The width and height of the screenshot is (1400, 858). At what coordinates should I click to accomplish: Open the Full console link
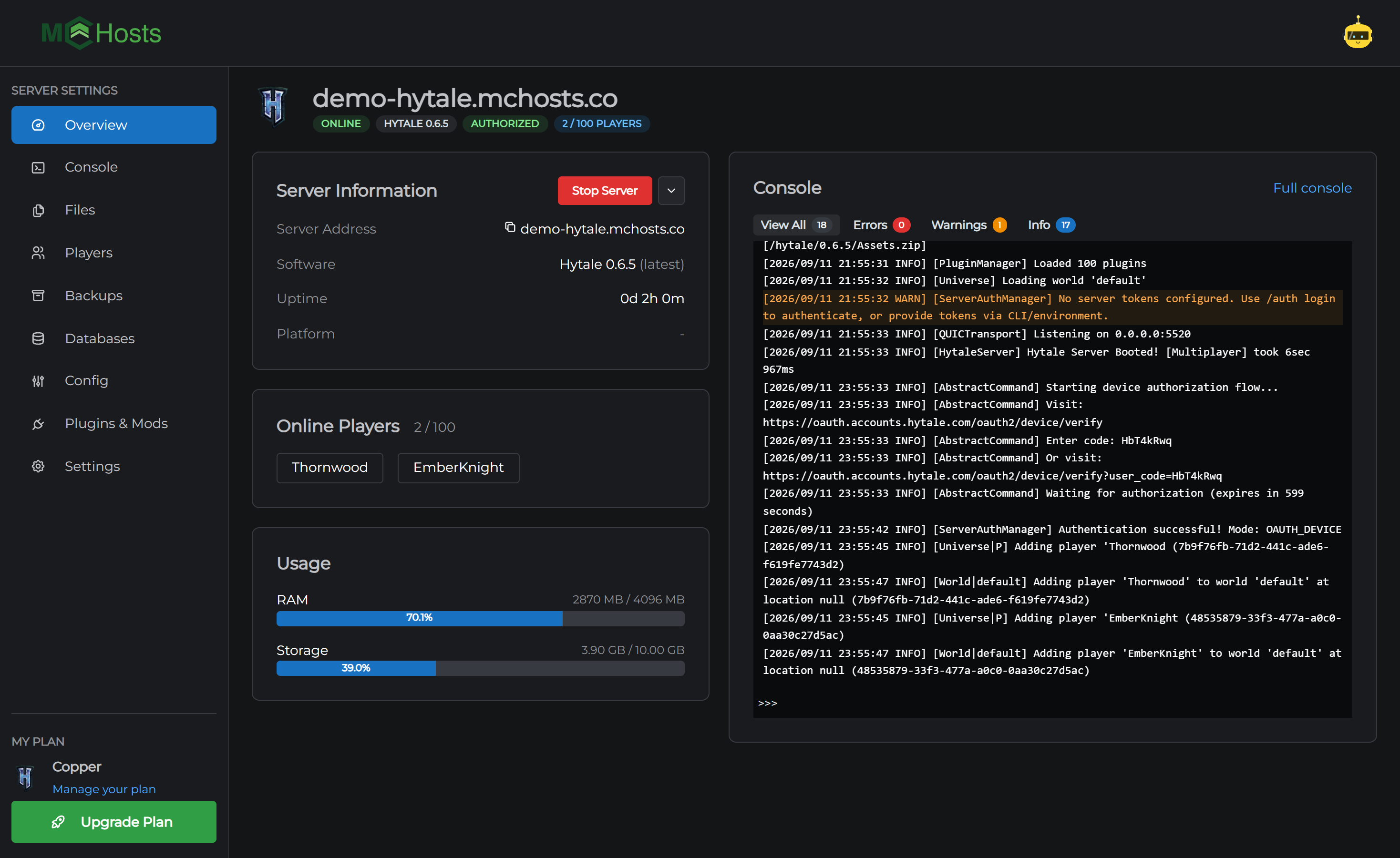click(1312, 188)
